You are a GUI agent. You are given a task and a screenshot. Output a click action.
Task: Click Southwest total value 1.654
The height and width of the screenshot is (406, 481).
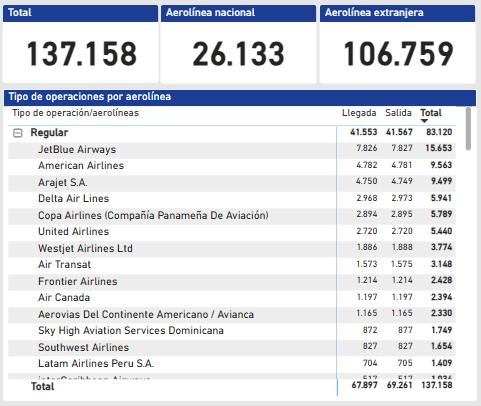point(441,346)
